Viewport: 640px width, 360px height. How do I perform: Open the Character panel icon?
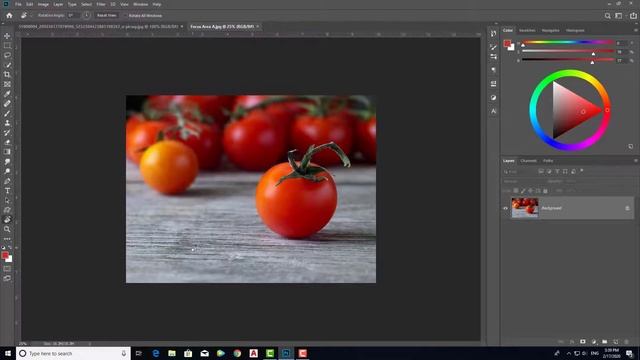[493, 111]
